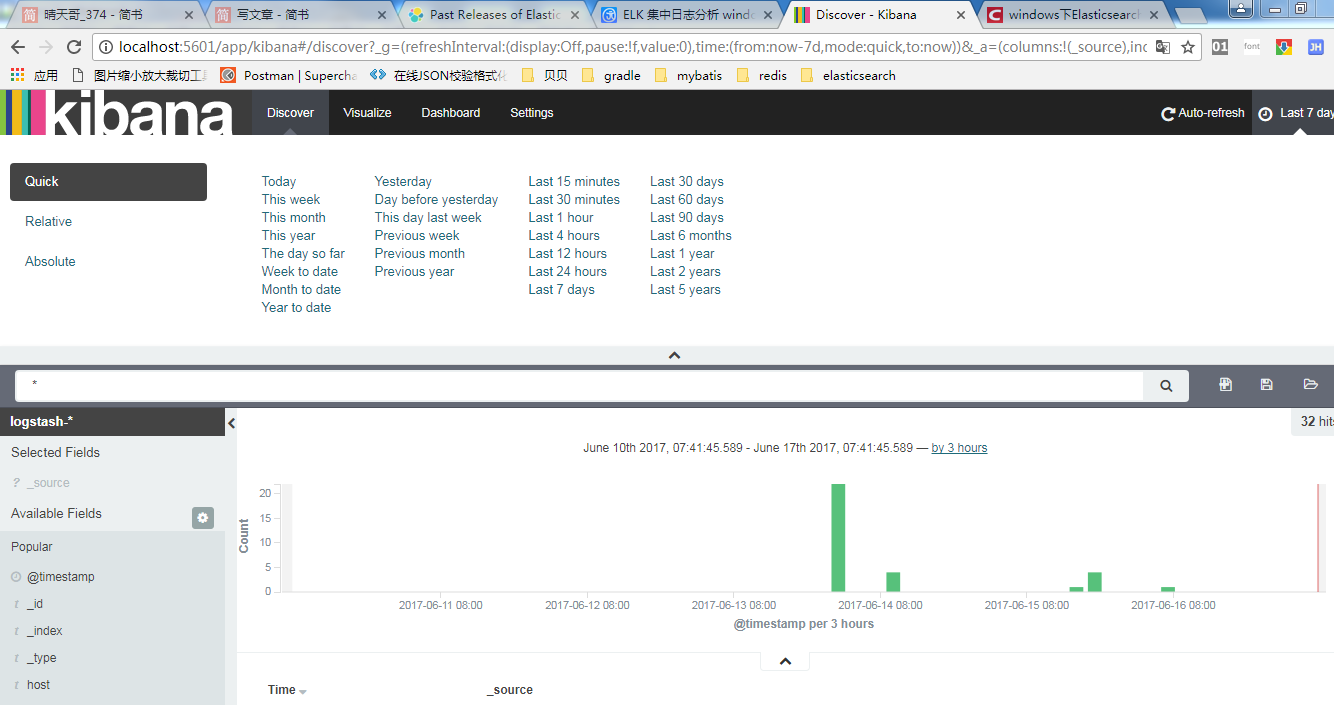Select the _id field
The width and height of the screenshot is (1334, 705).
click(x=35, y=604)
